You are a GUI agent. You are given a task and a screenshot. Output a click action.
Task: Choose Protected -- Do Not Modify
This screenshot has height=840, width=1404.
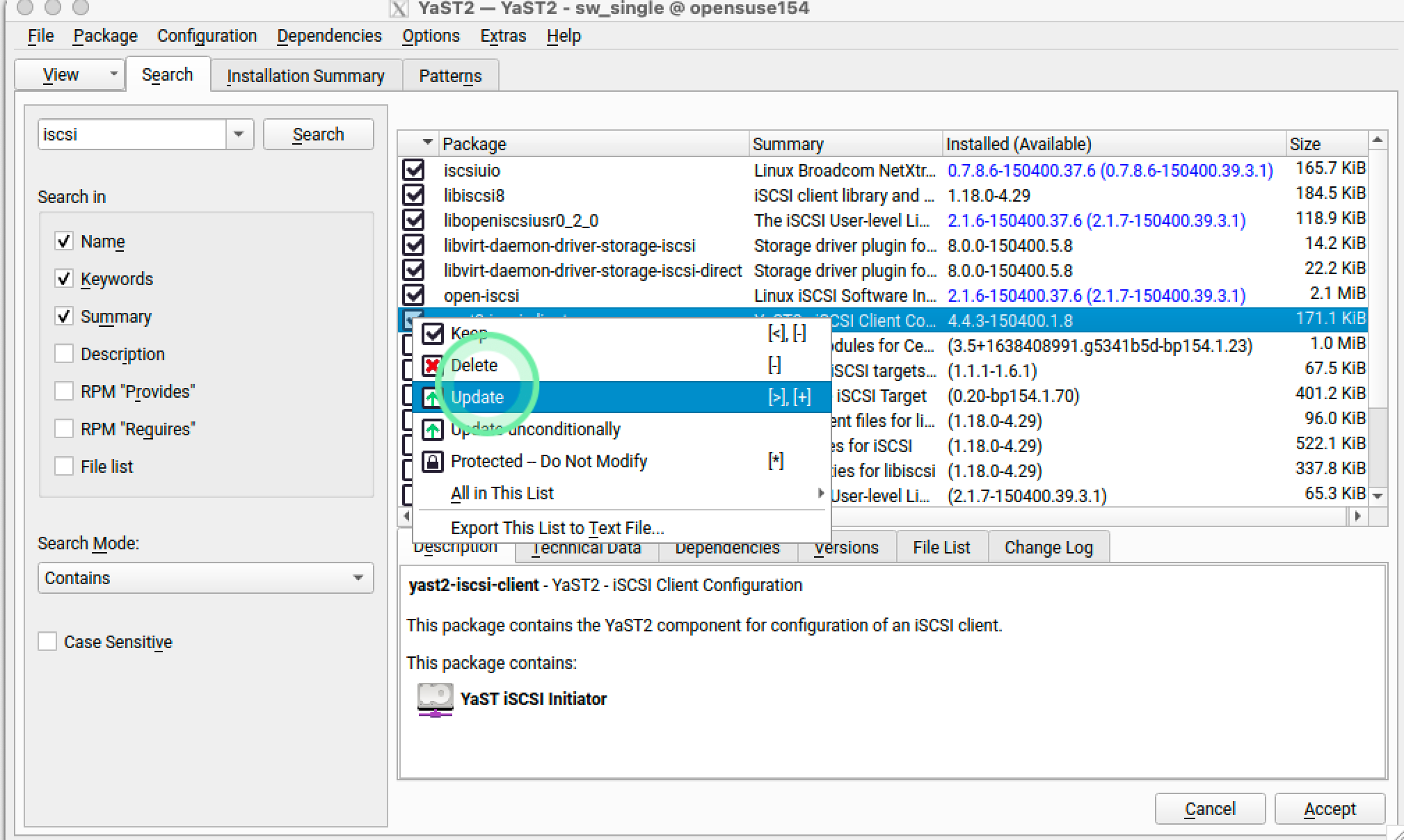click(x=622, y=461)
